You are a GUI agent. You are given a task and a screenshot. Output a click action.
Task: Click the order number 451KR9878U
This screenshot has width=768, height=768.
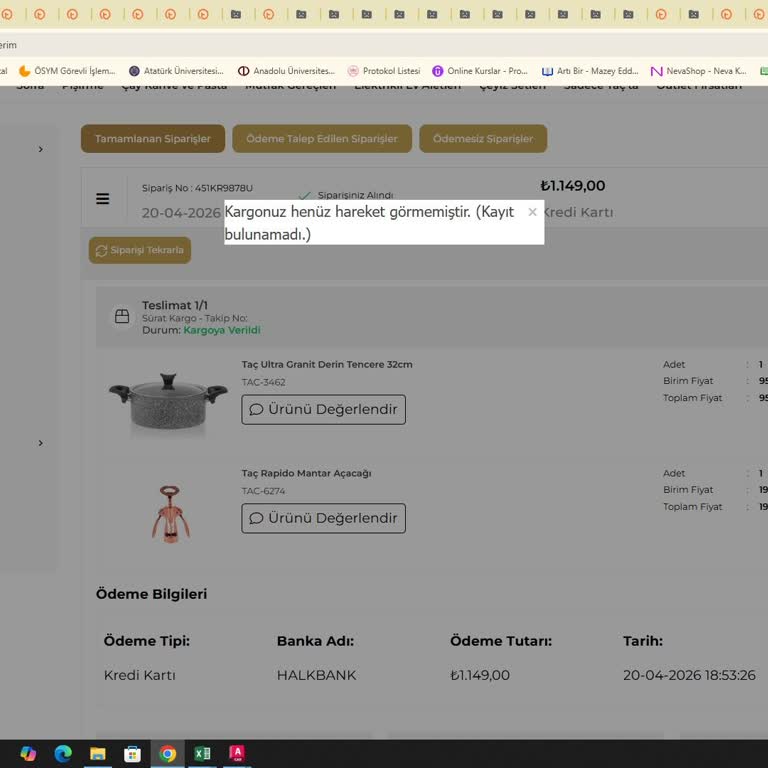coord(224,188)
